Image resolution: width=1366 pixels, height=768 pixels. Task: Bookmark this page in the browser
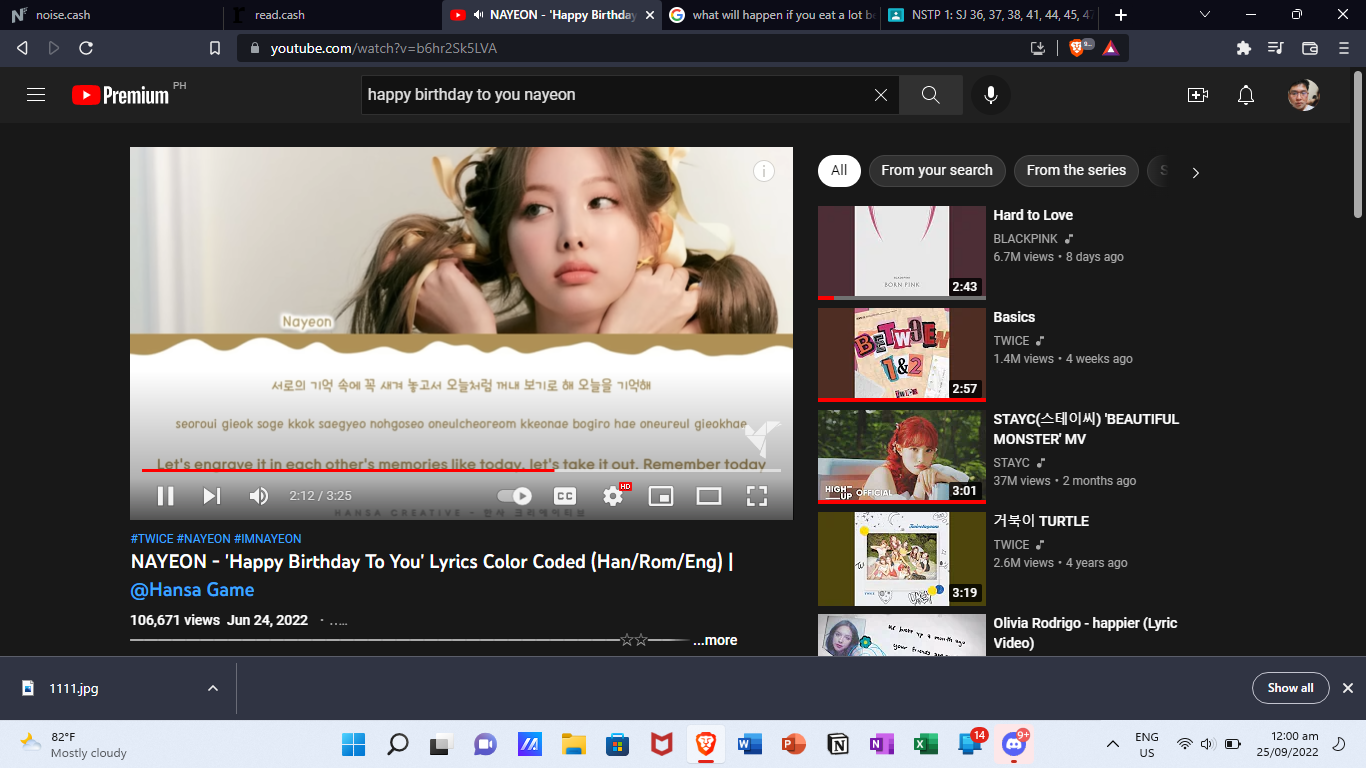(214, 47)
